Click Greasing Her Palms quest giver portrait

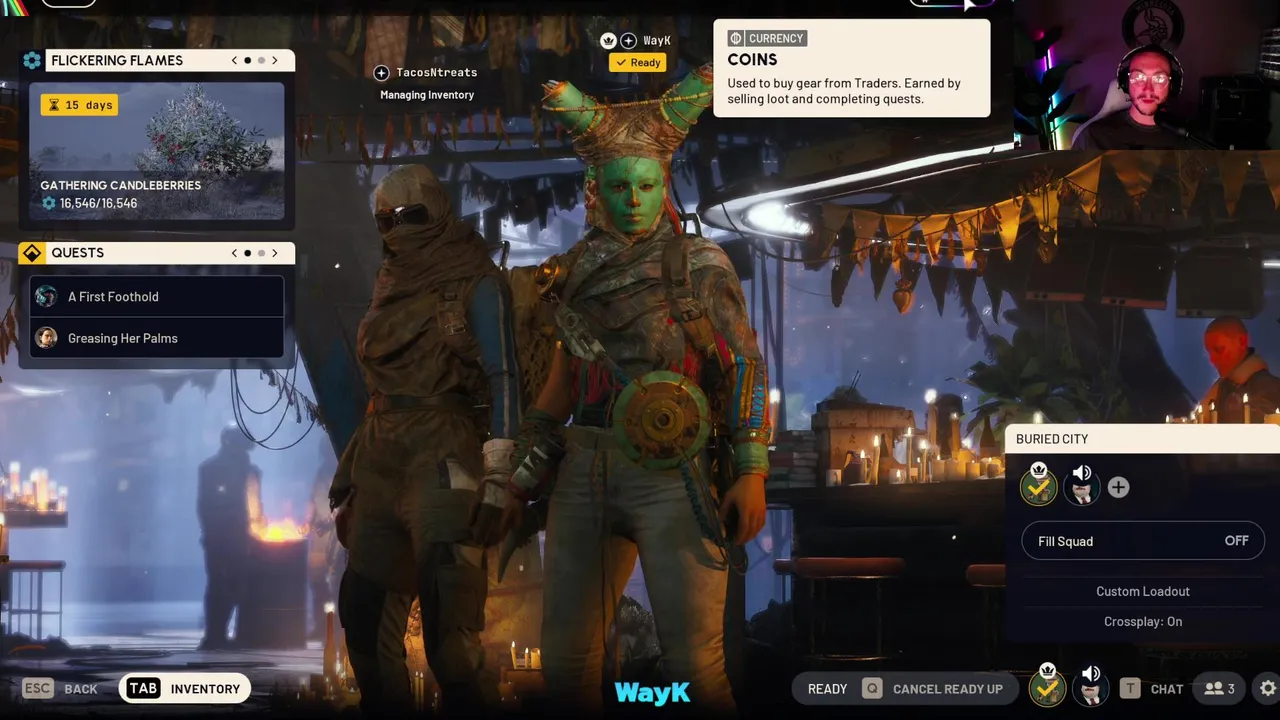46,338
